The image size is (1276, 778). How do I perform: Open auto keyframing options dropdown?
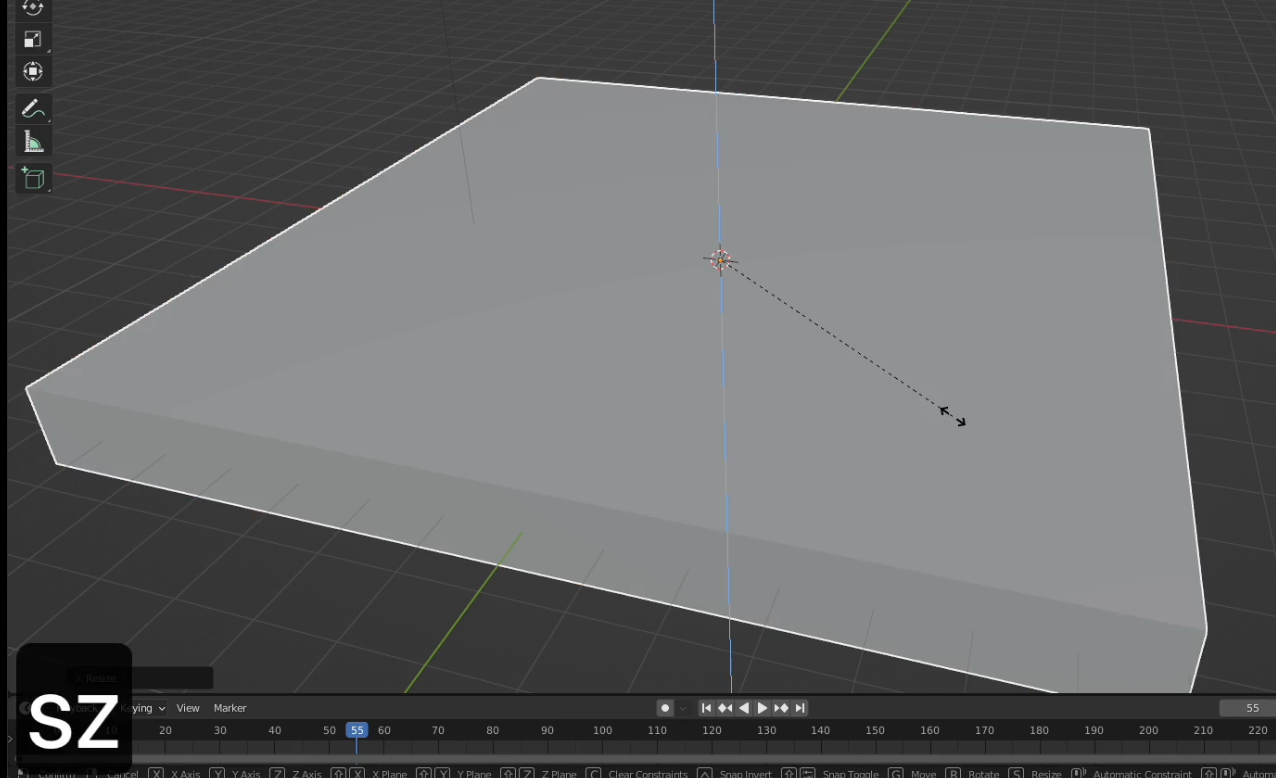point(684,708)
